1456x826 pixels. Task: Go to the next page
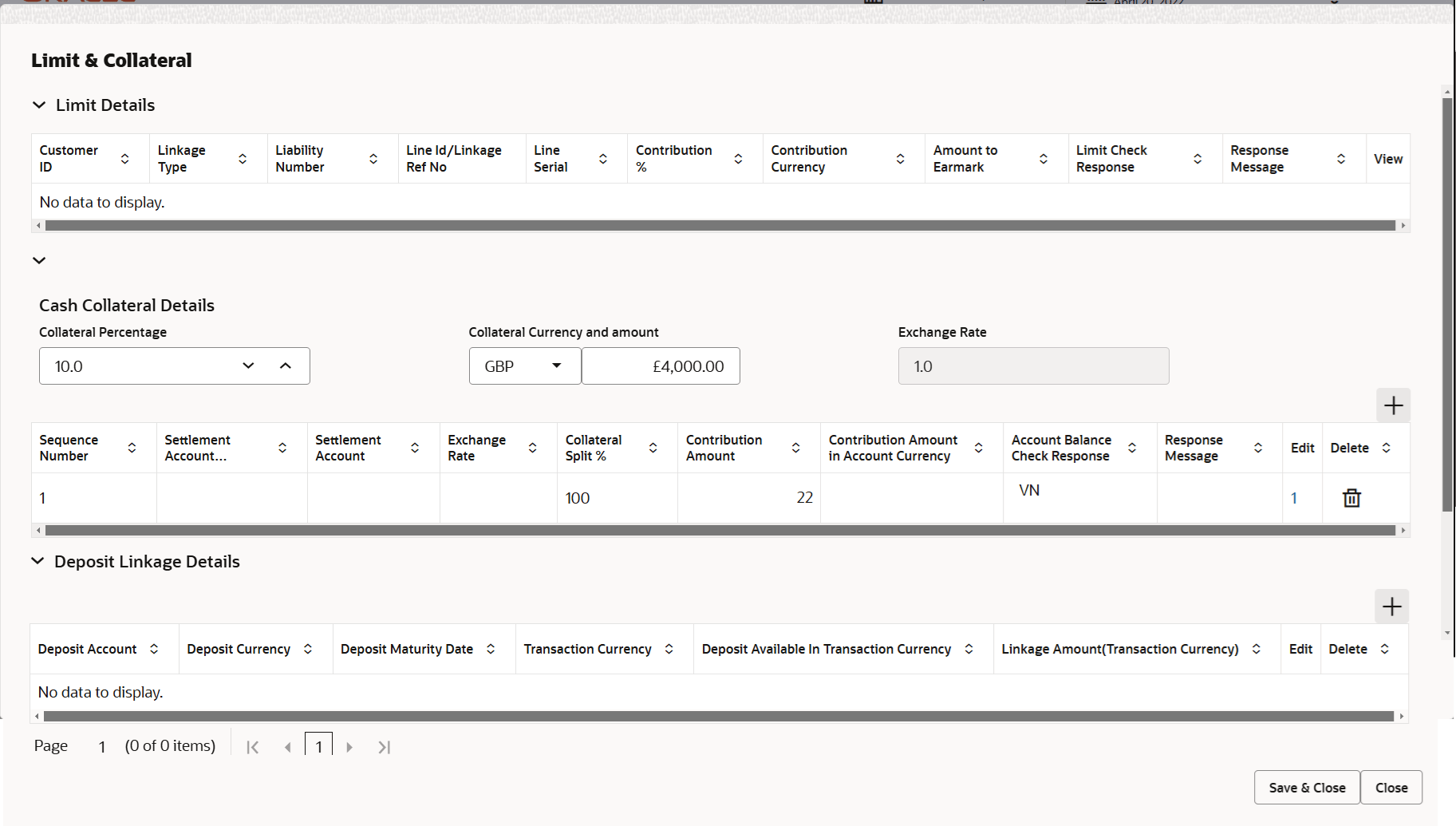349,746
